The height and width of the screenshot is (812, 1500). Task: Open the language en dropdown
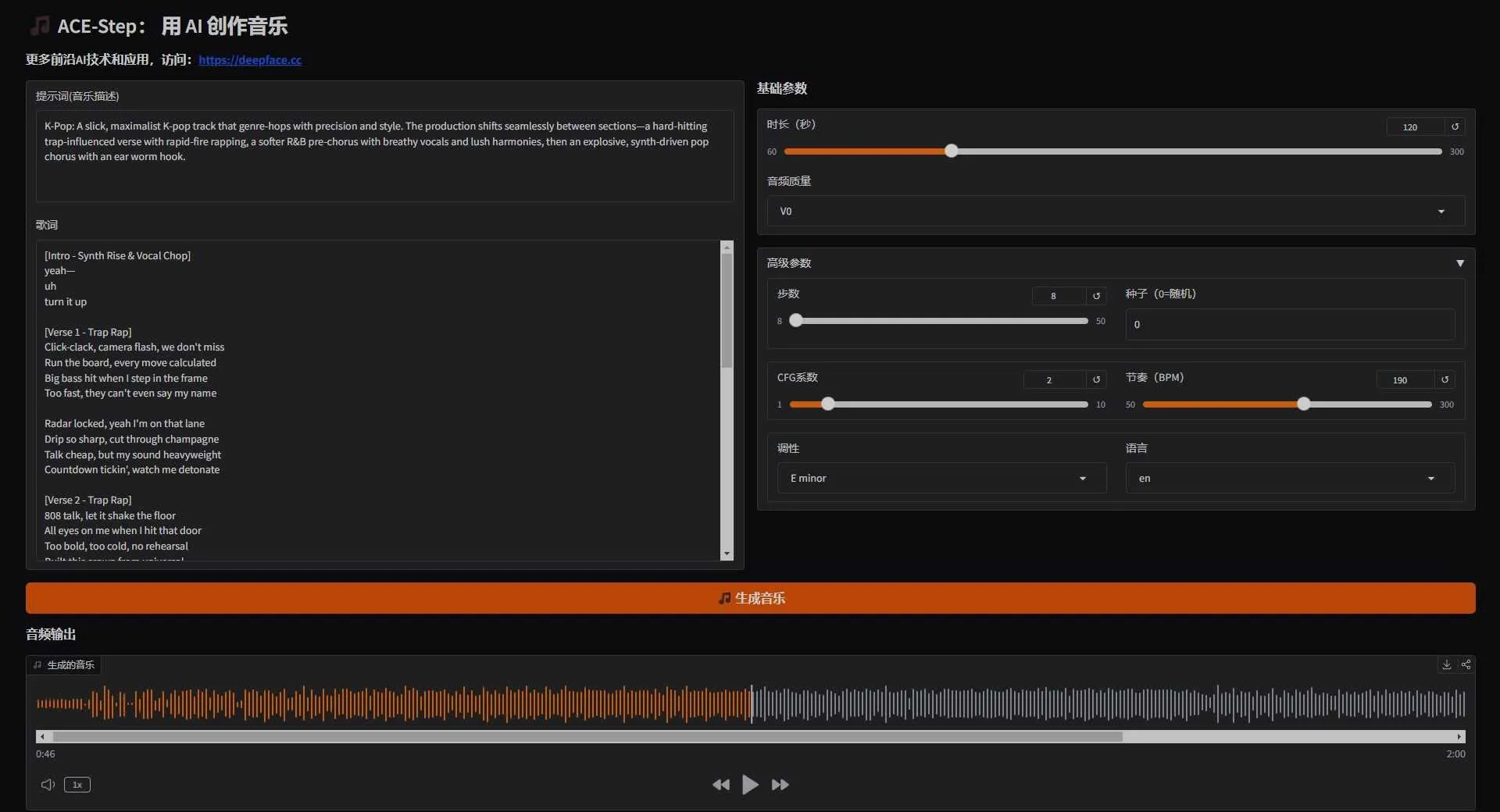[1289, 478]
